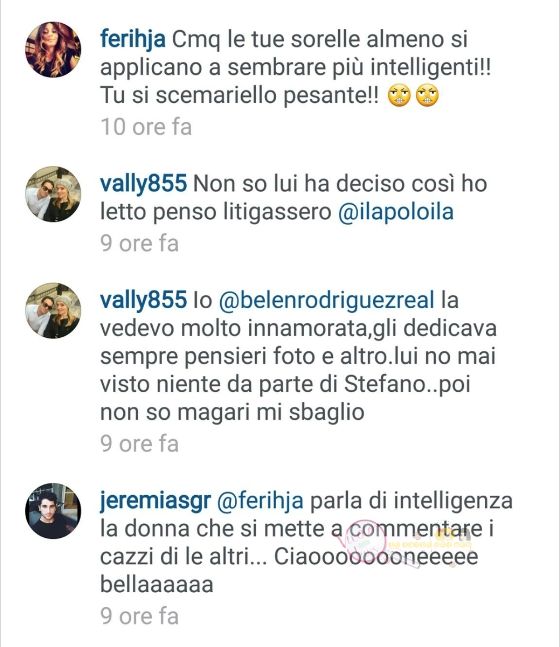Screen dimensions: 560x647
Task: Open jeremiasgr's profile picture
Action: 53,511
